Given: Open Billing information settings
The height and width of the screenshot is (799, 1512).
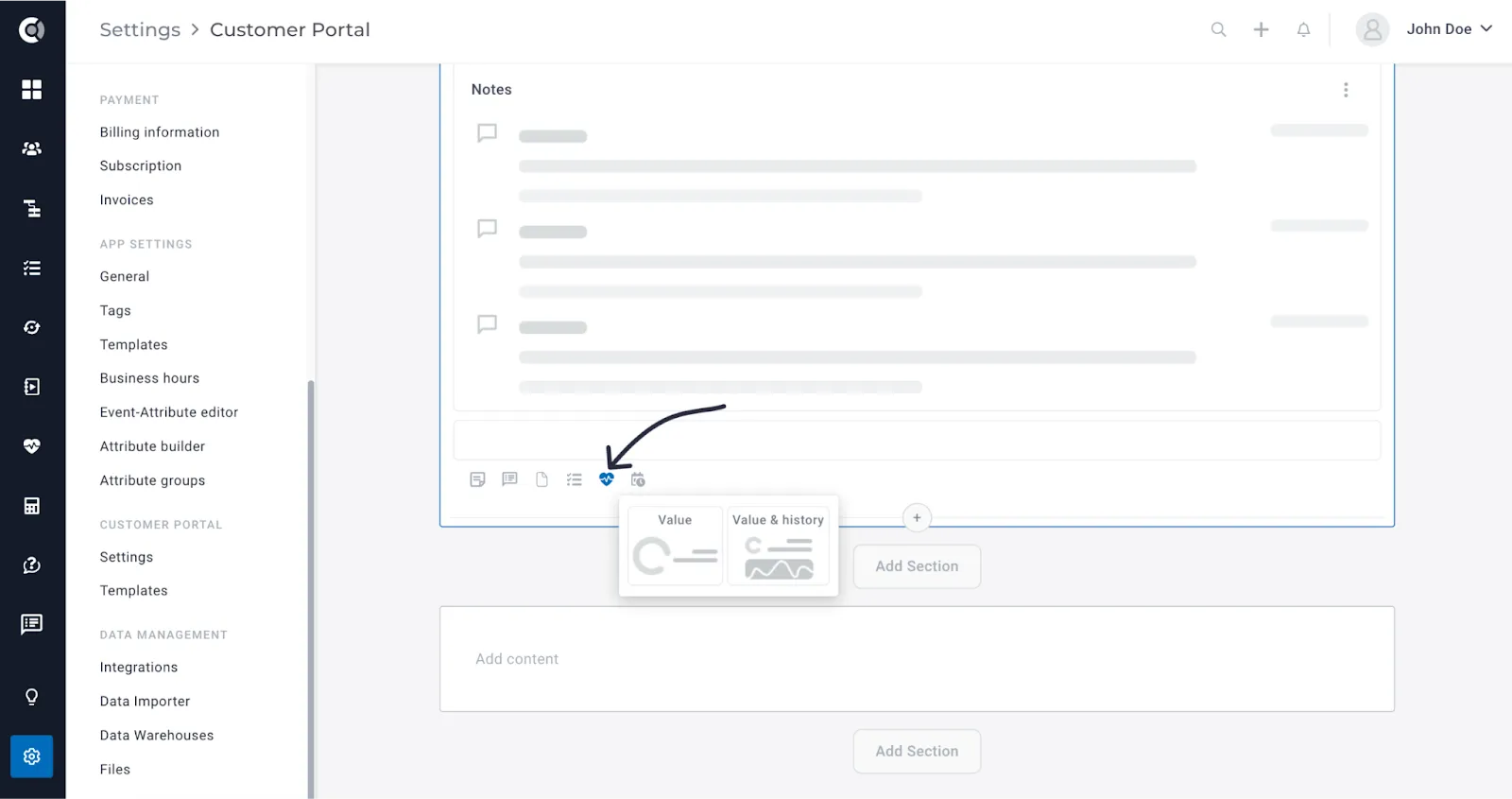Looking at the screenshot, I should 160,132.
